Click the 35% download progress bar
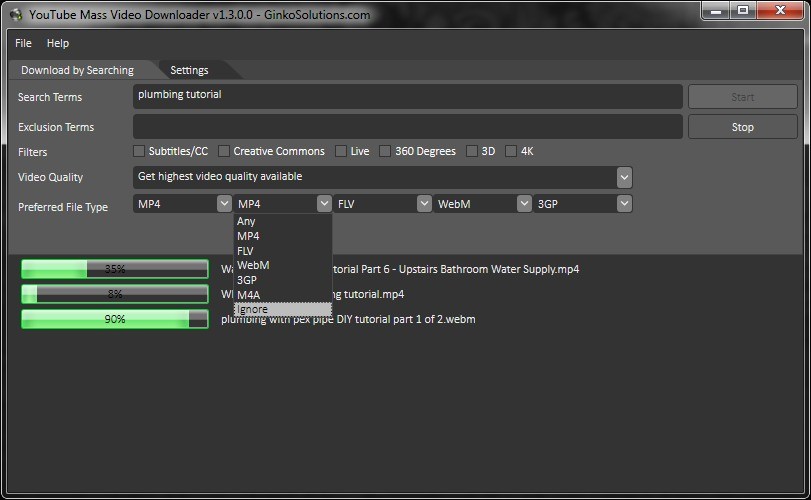Image resolution: width=811 pixels, height=500 pixels. point(115,269)
